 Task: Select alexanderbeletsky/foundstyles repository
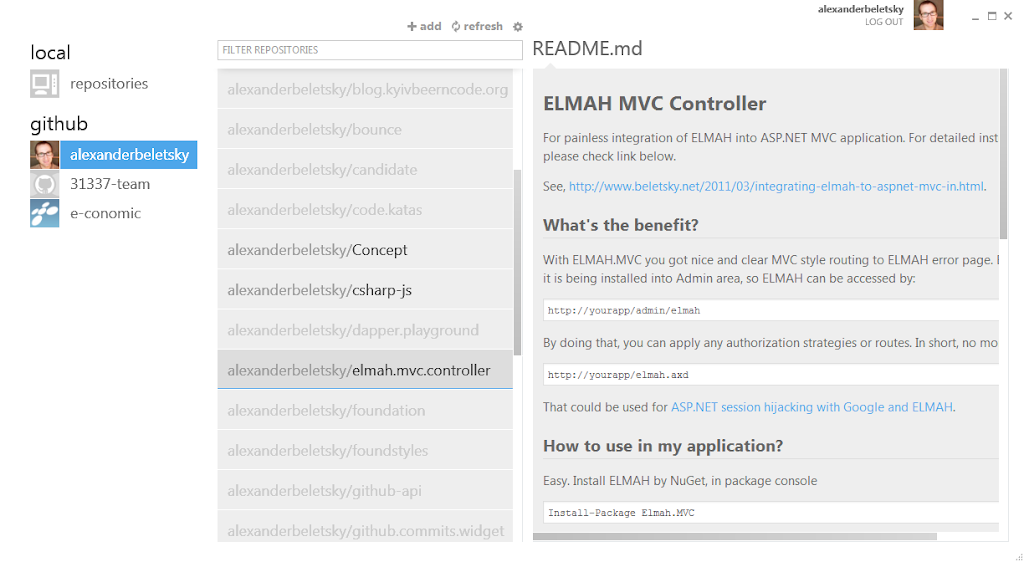pyautogui.click(x=365, y=450)
